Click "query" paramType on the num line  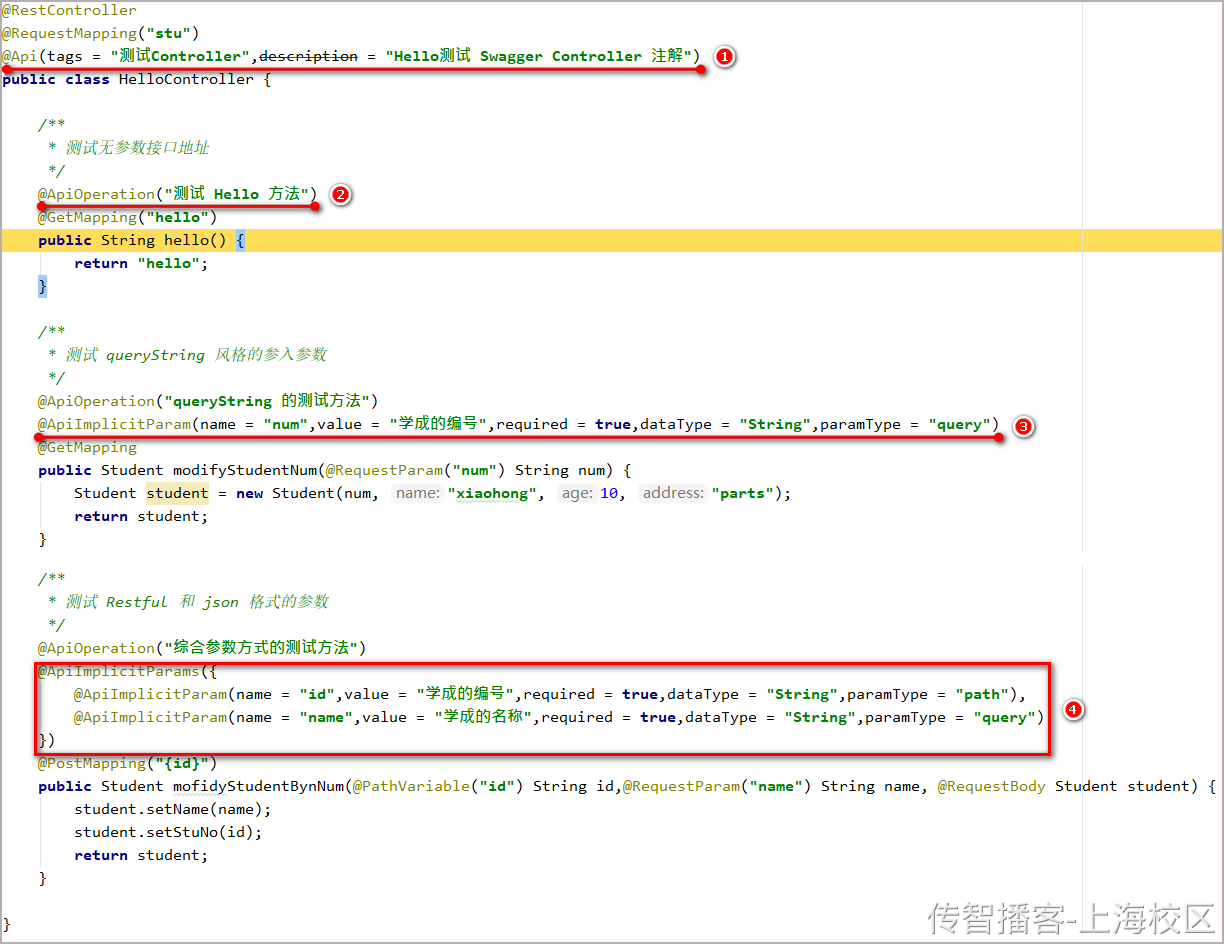tap(959, 424)
